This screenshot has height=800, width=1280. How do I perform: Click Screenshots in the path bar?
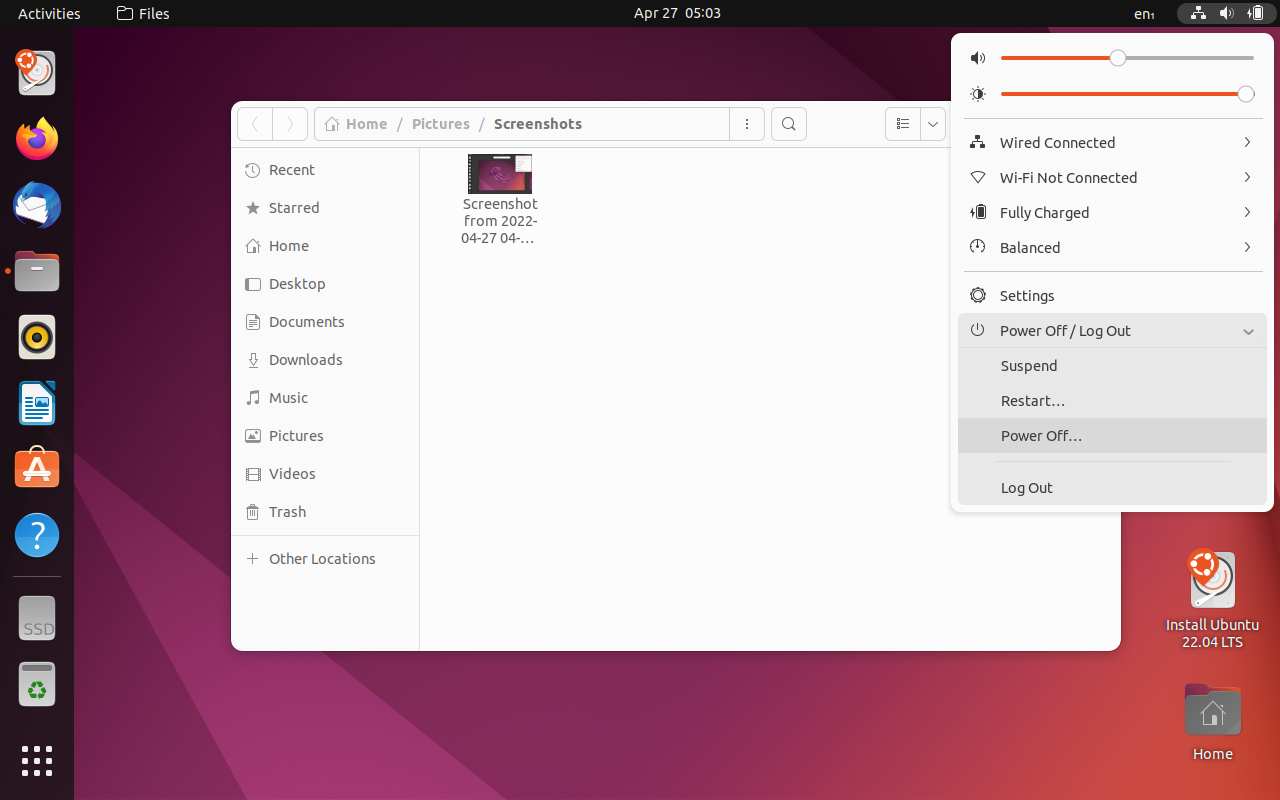click(x=538, y=124)
